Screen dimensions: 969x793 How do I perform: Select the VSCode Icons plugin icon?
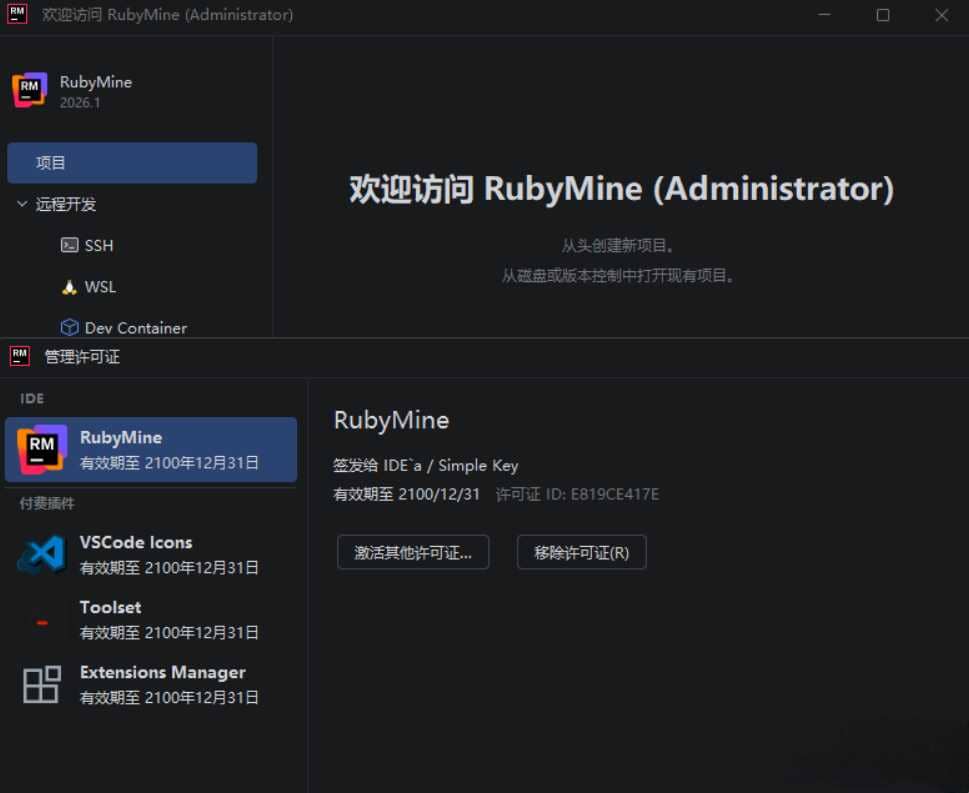tap(40, 554)
